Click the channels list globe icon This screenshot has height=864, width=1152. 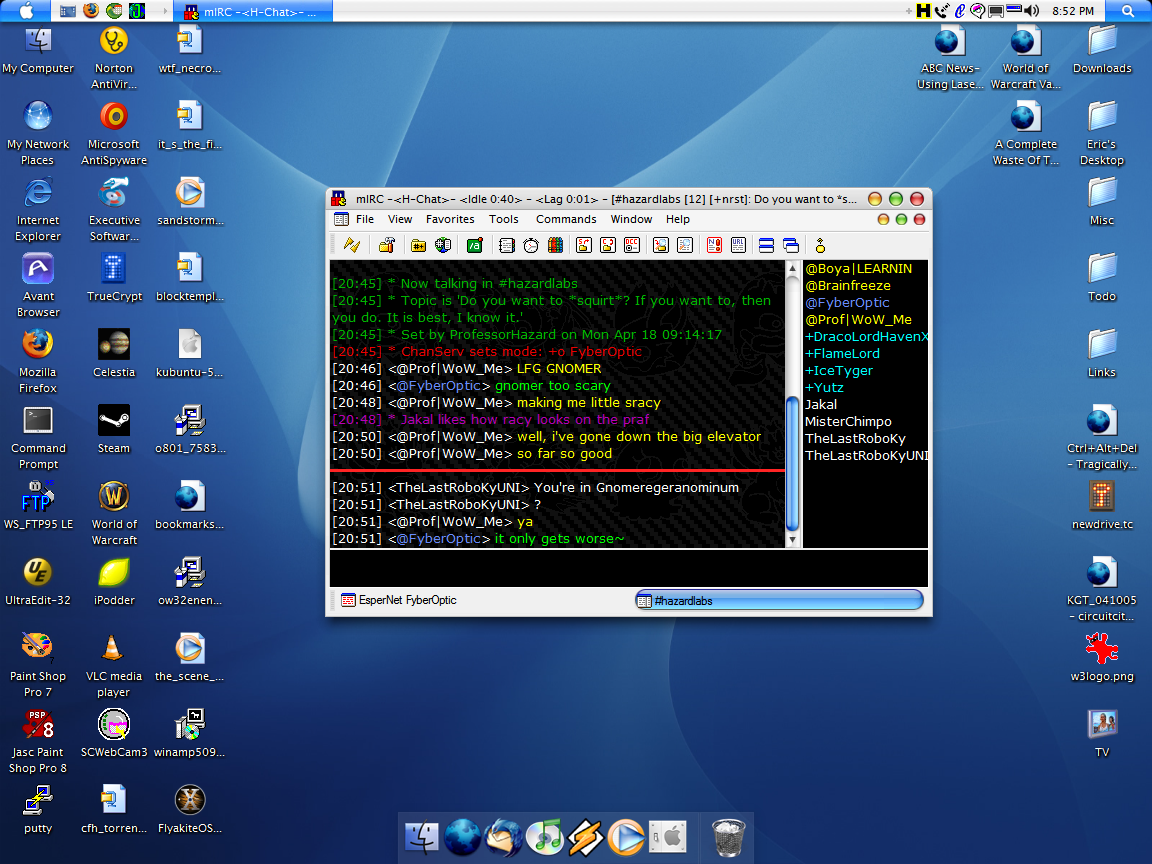[442, 245]
